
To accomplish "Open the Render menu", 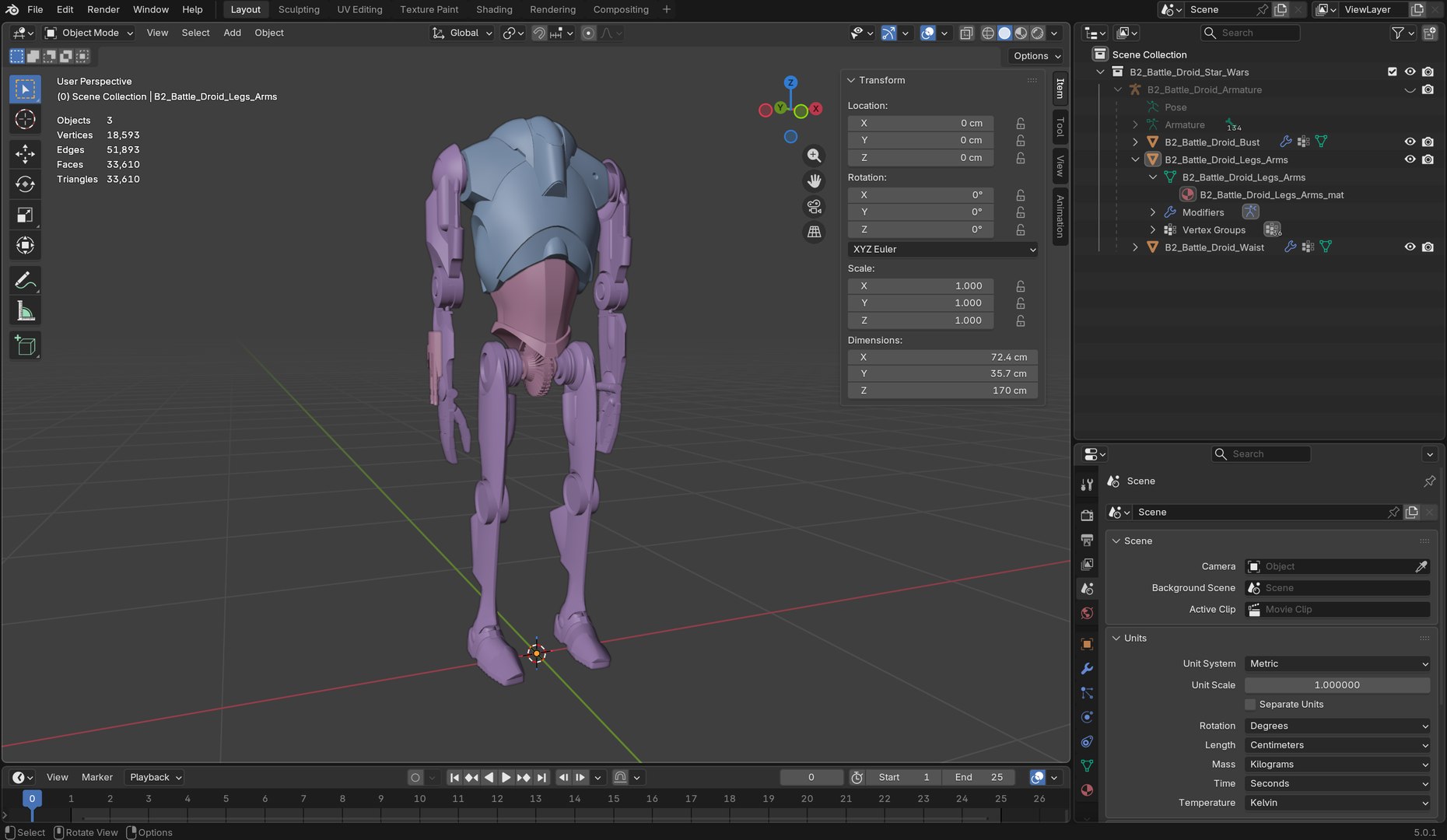I will click(x=103, y=9).
